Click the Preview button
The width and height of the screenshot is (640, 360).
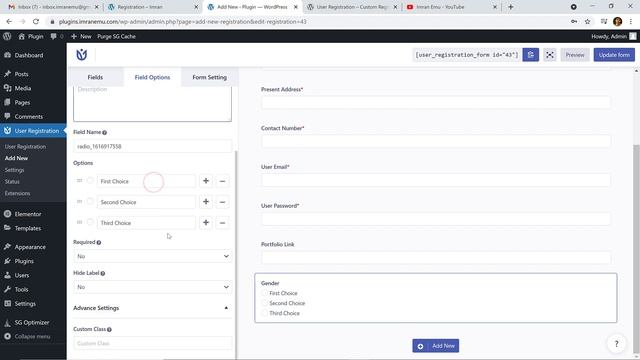(x=575, y=55)
